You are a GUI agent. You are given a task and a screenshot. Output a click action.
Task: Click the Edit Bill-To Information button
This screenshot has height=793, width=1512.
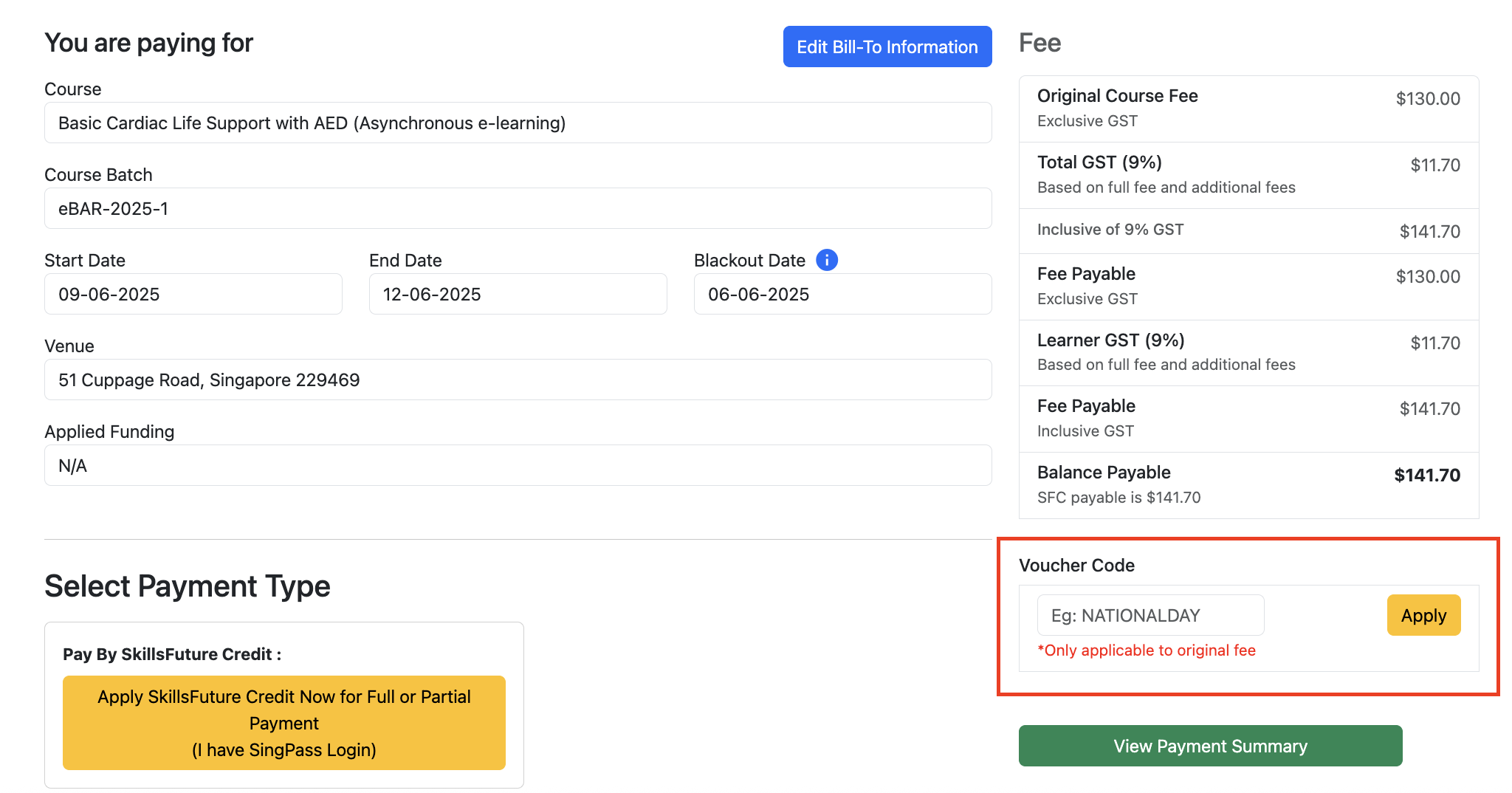[x=887, y=47]
